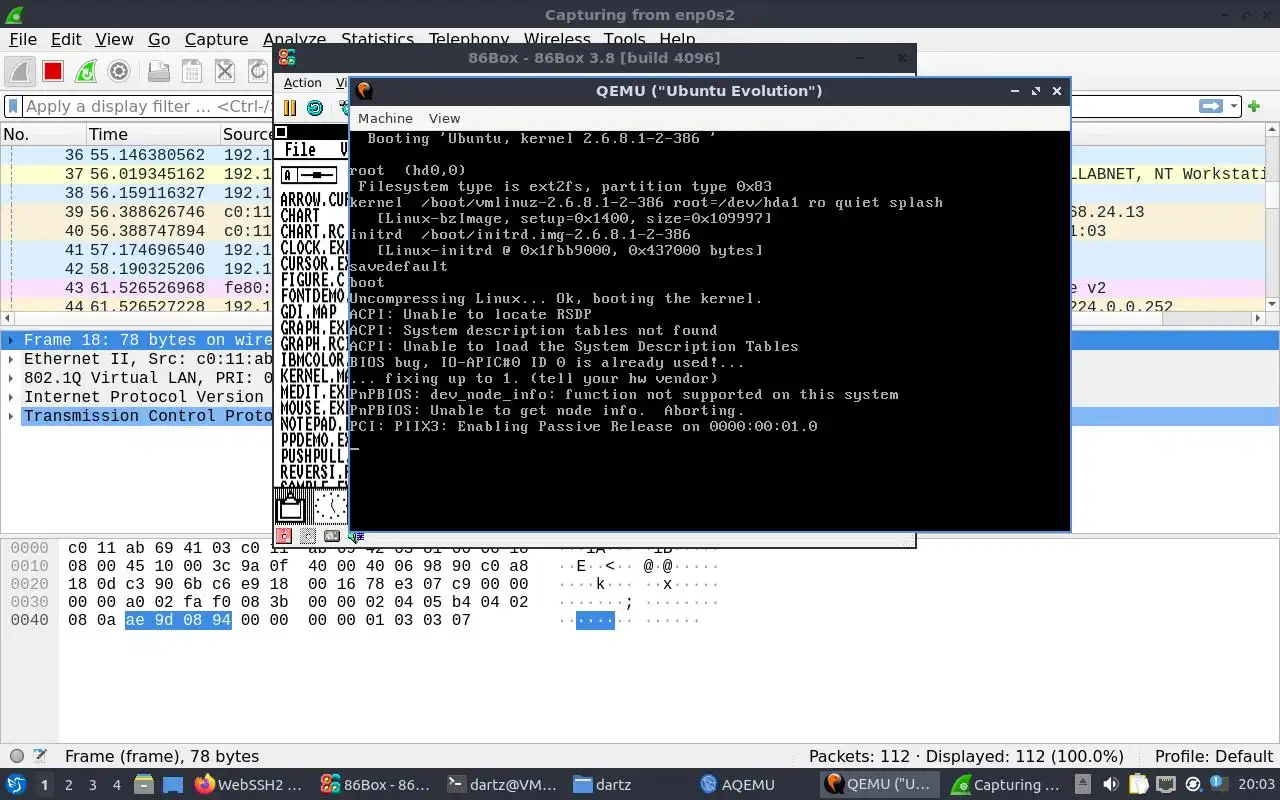Select drive A icon in 86Box guest
Image resolution: width=1280 pixels, height=800 pixels.
pyautogui.click(x=308, y=175)
